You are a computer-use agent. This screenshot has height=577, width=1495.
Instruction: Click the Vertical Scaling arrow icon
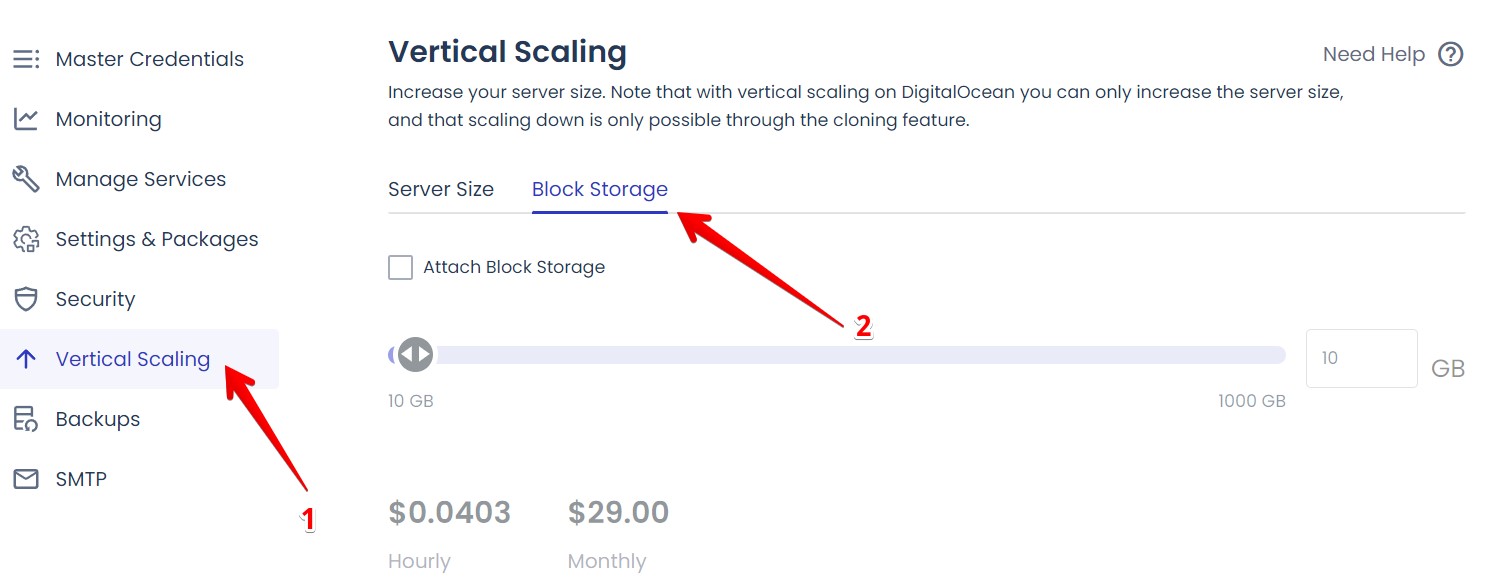pyautogui.click(x=26, y=358)
